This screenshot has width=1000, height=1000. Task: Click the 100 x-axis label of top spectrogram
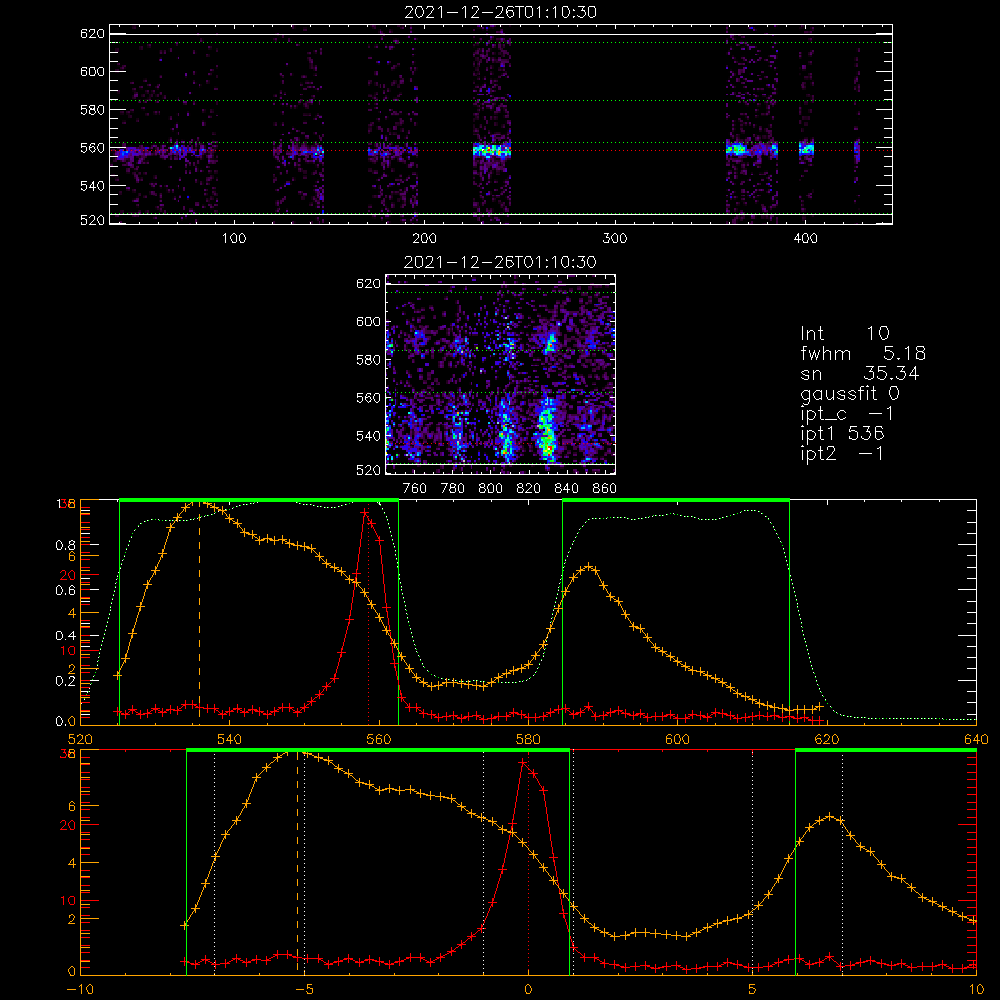tap(234, 239)
